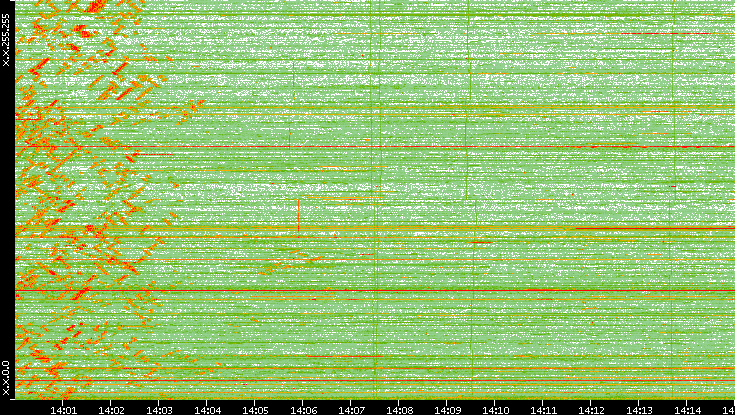This screenshot has height=415, width=735.
Task: Select the 14:05 time axis label
Action: pyautogui.click(x=255, y=410)
